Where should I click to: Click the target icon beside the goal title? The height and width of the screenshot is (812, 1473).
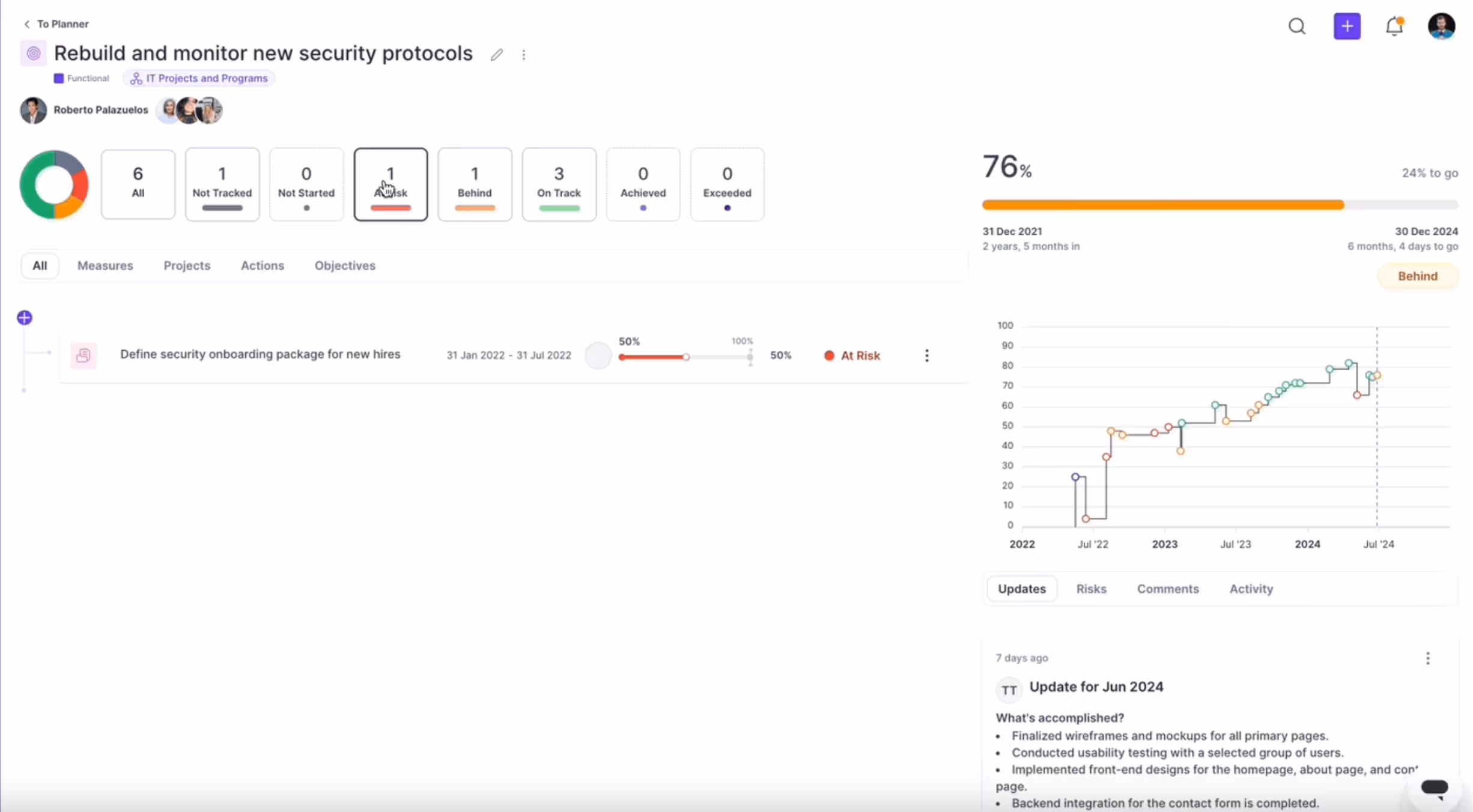pyautogui.click(x=33, y=53)
